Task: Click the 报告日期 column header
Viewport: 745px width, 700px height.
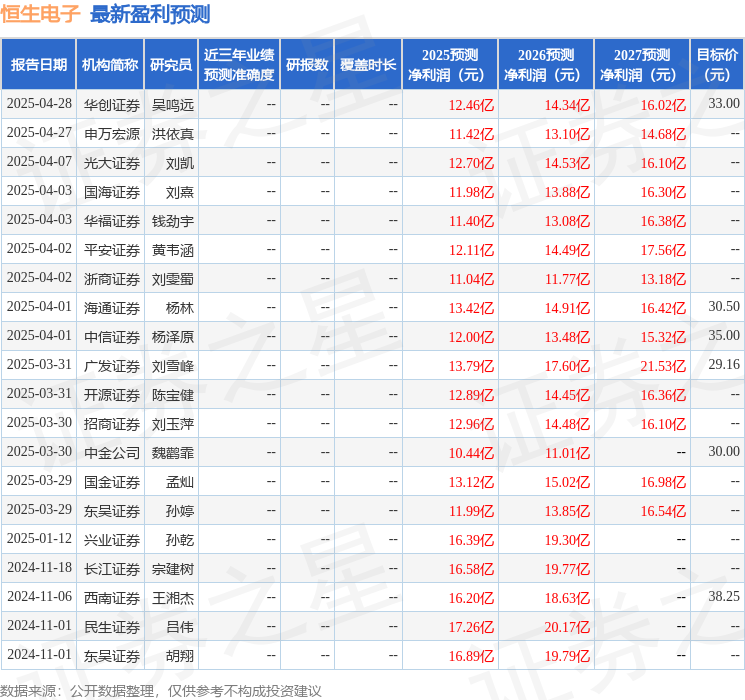Action: [x=38, y=65]
